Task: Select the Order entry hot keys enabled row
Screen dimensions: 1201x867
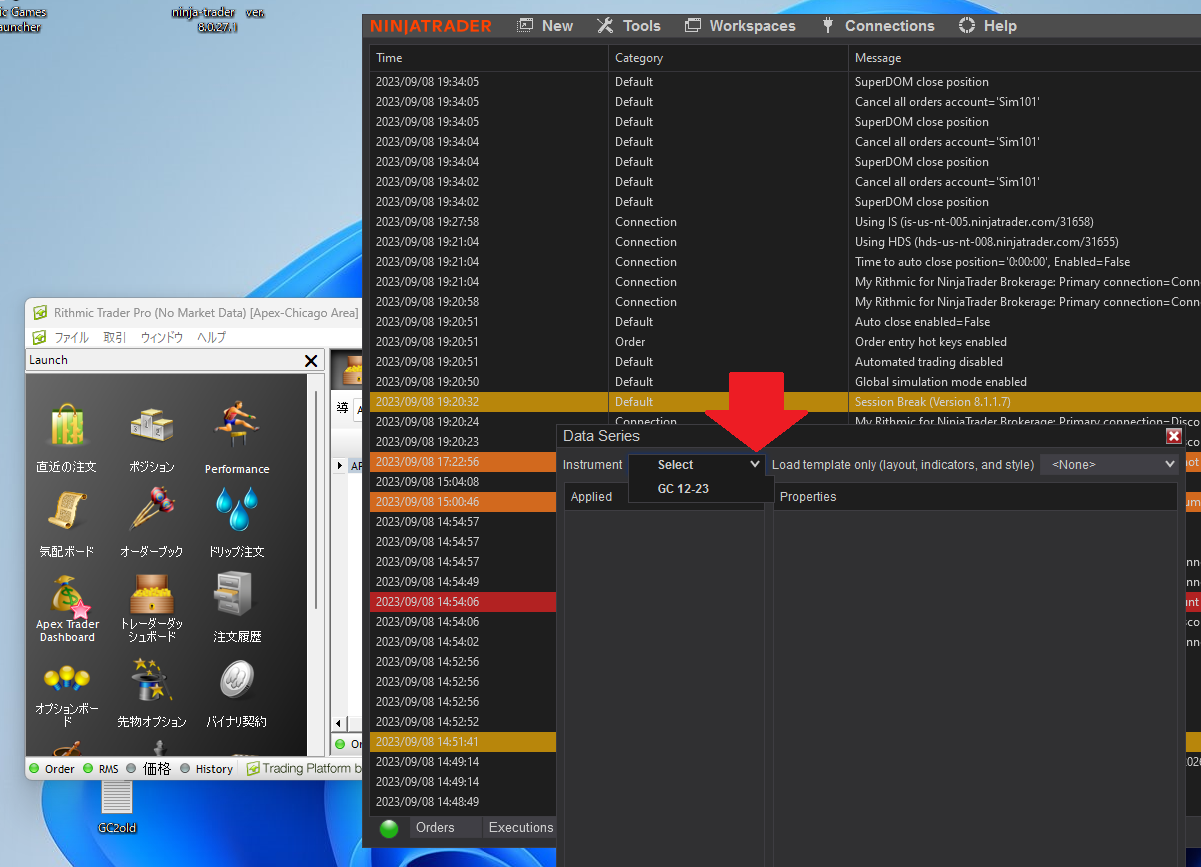Action: (785, 342)
